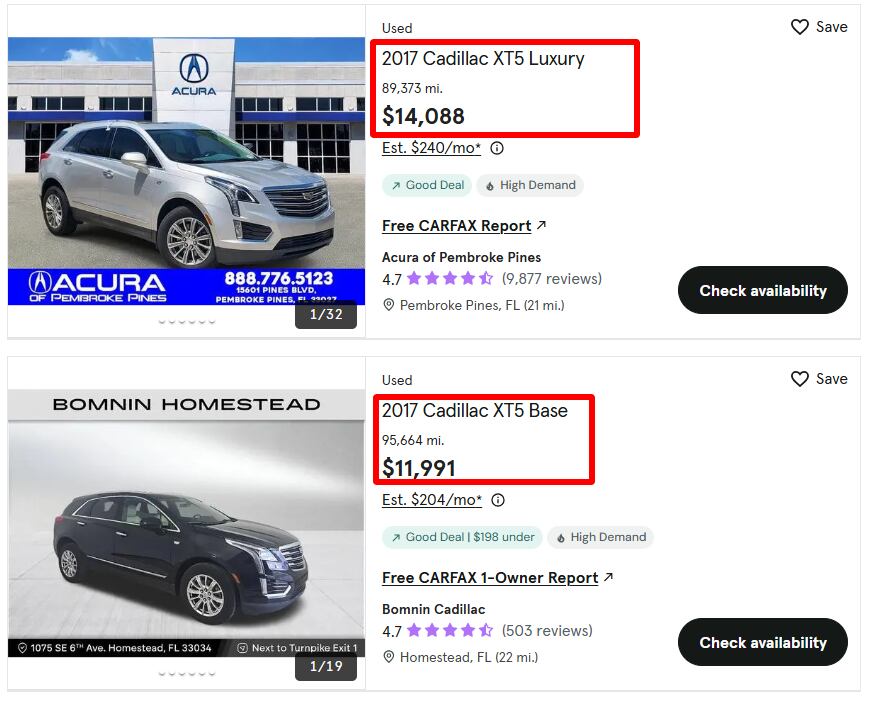Check availability for the $14,088 Cadillac XT5
This screenshot has height=702, width=884.
click(x=763, y=290)
